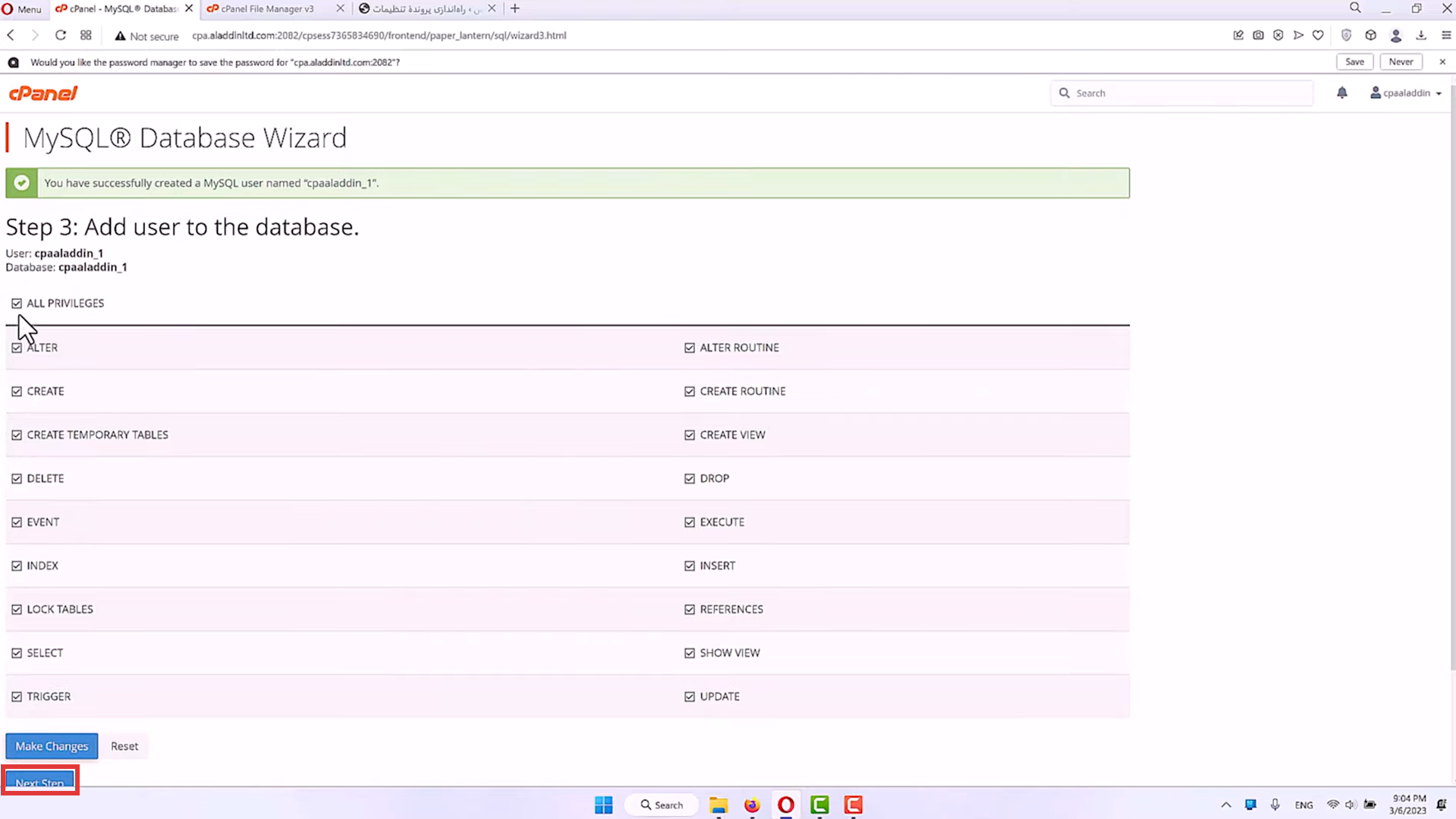Click the Not secure warning icon
This screenshot has height=819, width=1456.
[120, 36]
